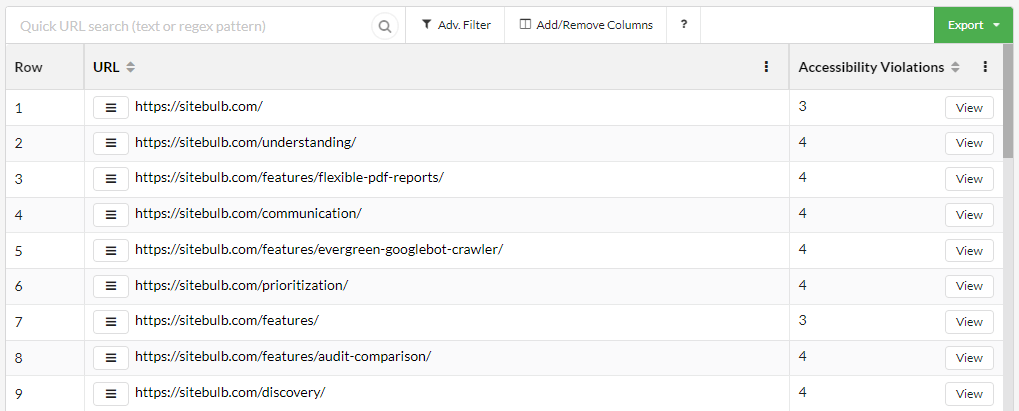1019x411 pixels.
Task: Open hamburger menu for evergreen-googlebot-crawler row
Action: tap(111, 250)
